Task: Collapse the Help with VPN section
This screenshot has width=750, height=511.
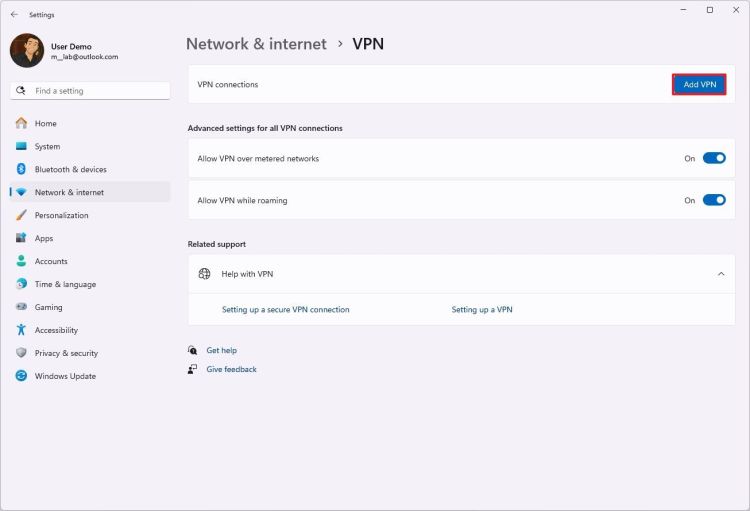Action: point(721,274)
